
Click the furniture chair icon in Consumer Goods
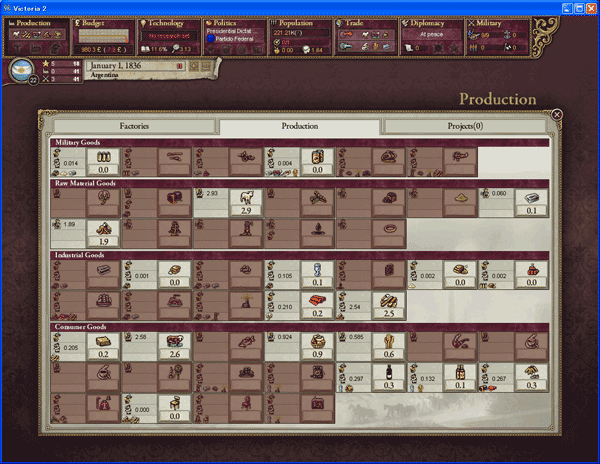click(173, 405)
